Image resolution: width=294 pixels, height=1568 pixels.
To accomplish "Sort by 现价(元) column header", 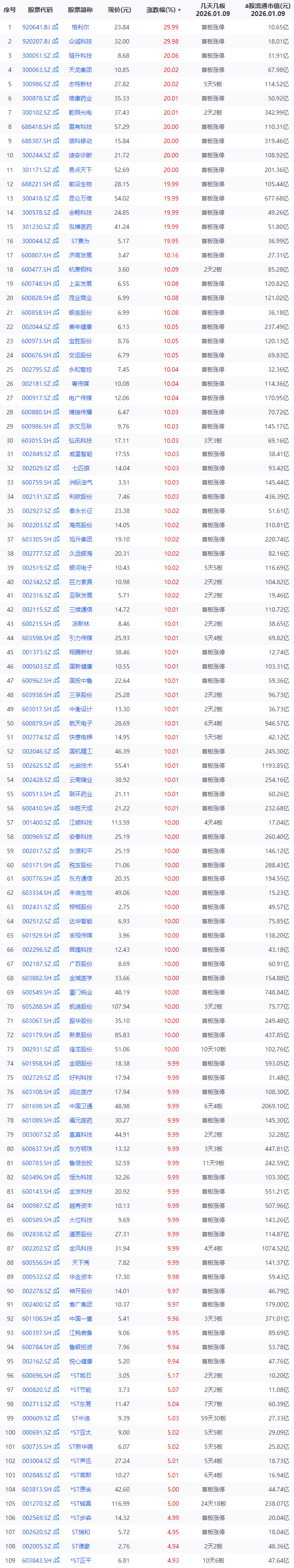I will [119, 10].
